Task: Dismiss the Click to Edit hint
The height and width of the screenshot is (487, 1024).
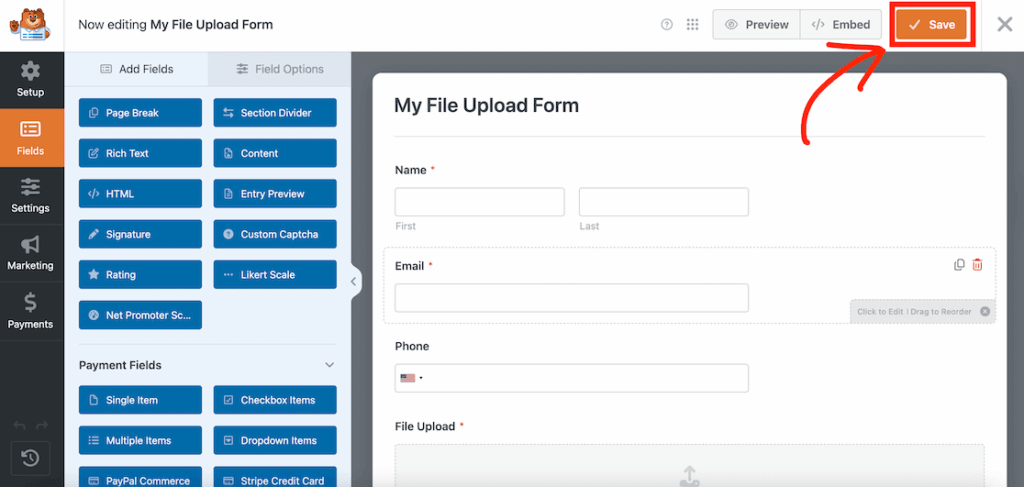Action: 985,311
